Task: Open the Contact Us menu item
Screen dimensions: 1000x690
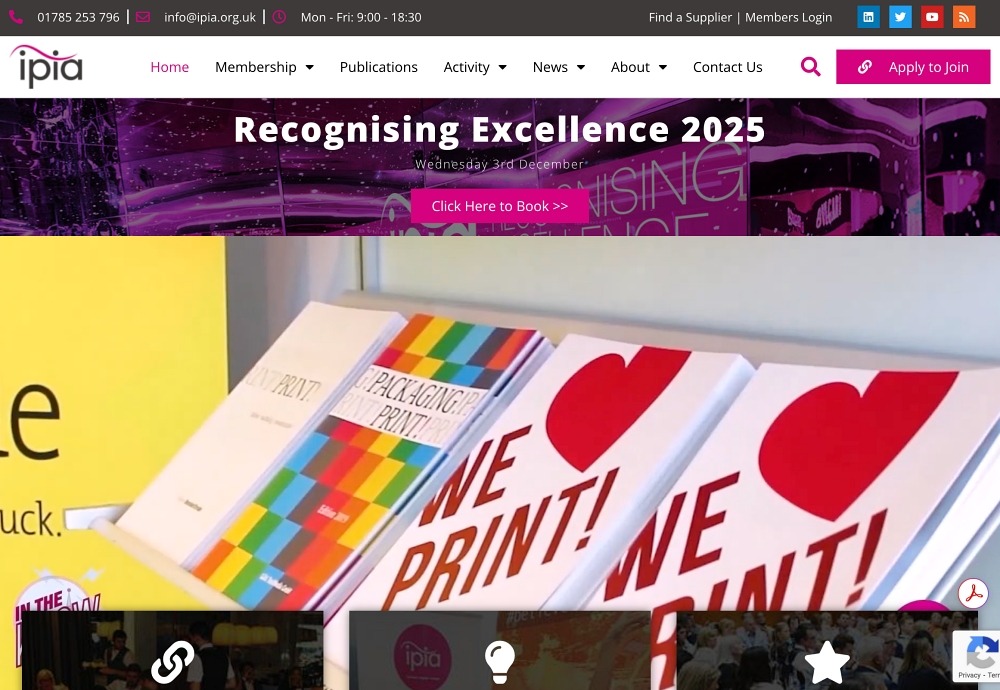Action: 728,67
